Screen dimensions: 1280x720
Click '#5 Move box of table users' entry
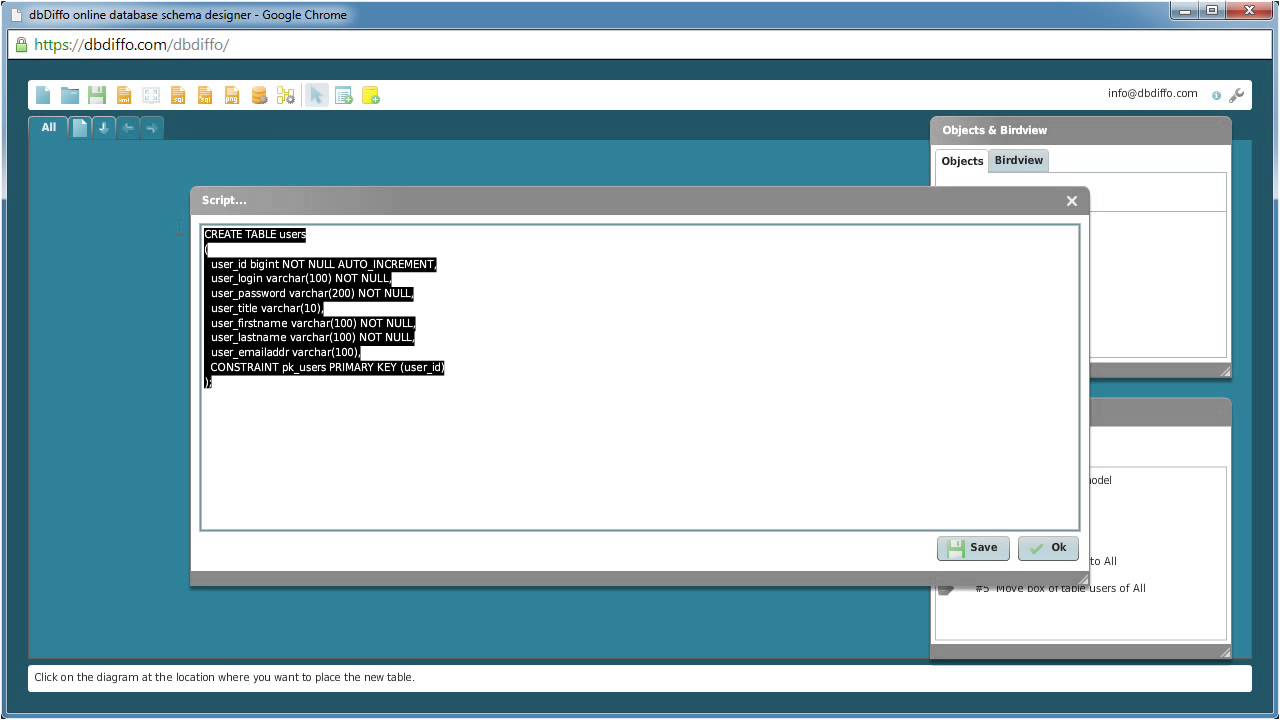pyautogui.click(x=1060, y=588)
